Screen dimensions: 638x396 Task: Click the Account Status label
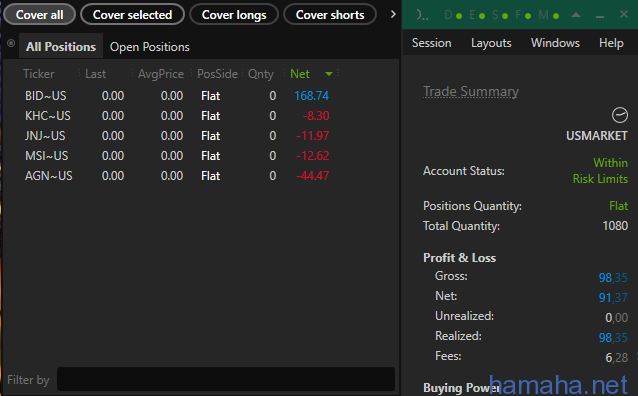[463, 171]
